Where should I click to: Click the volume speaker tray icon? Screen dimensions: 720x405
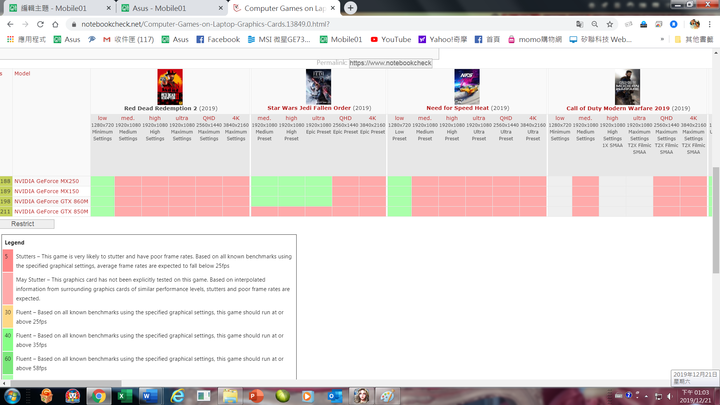(x=670, y=396)
